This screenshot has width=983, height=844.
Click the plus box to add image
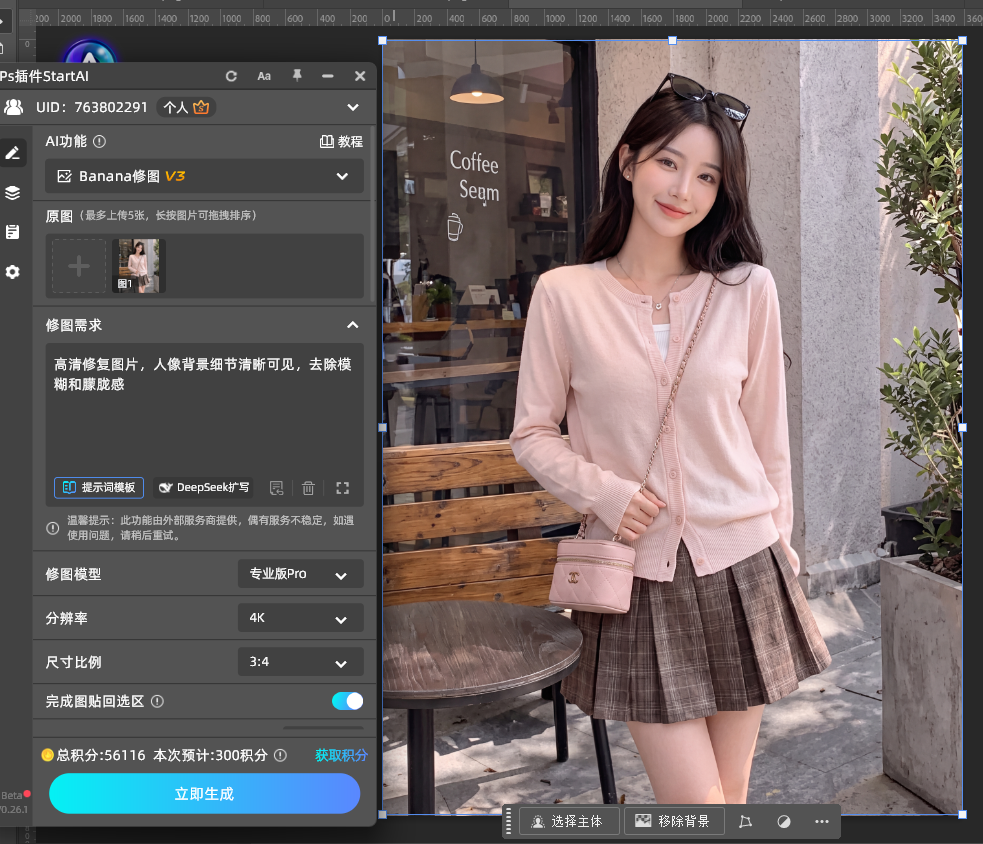pos(79,266)
